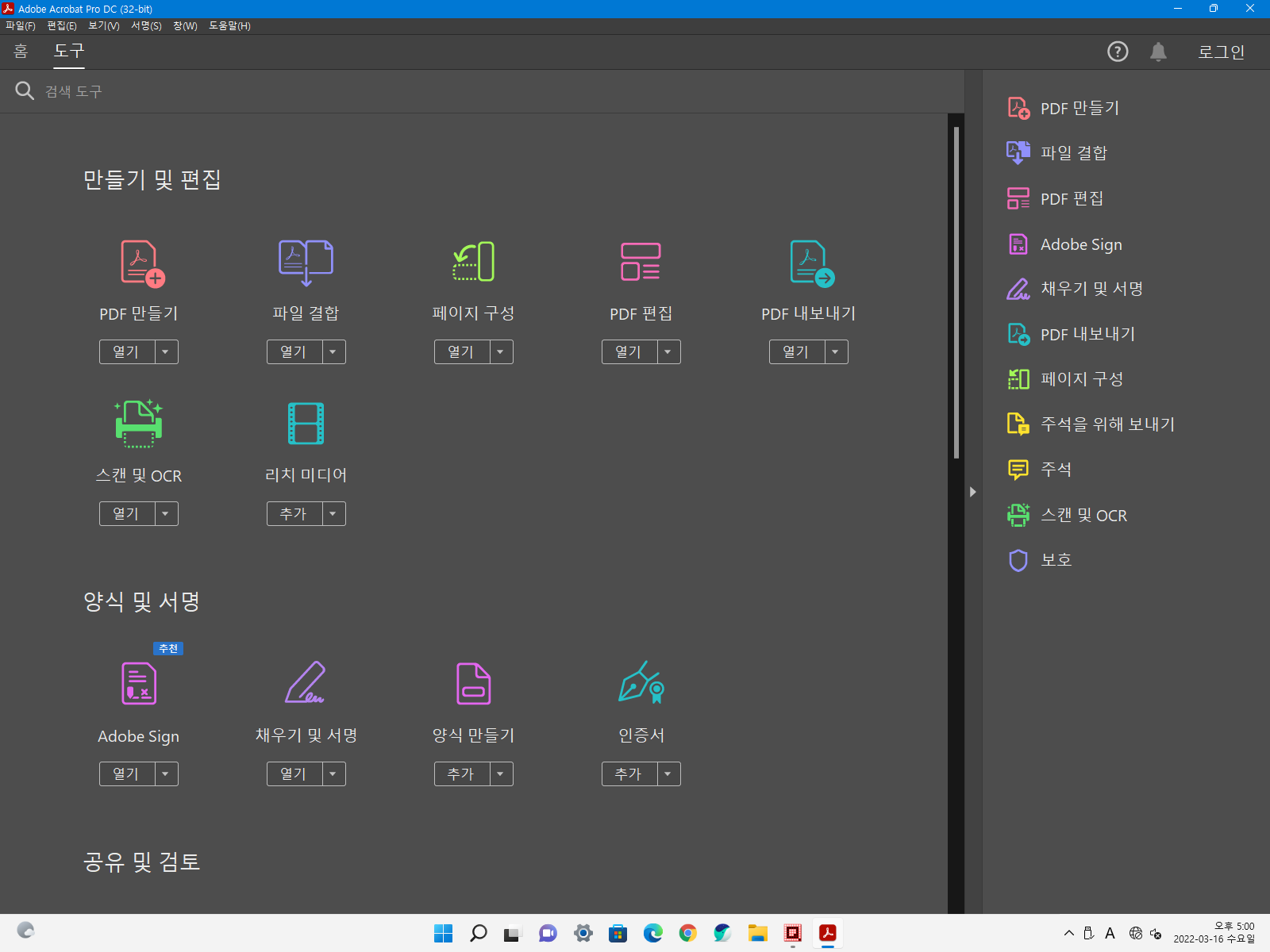
Task: Click the taskbar clock showing 오후 5:00
Action: point(1214,933)
